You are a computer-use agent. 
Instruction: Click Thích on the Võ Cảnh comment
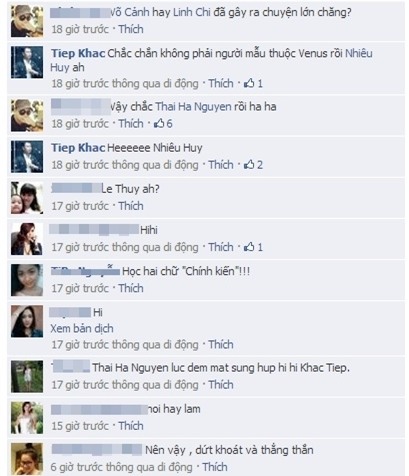pos(131,29)
